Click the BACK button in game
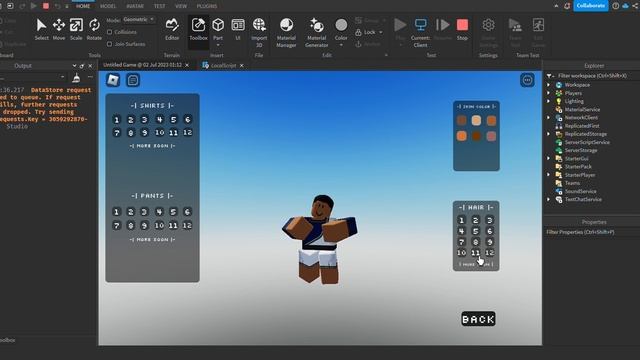Image resolution: width=640 pixels, height=360 pixels. [x=478, y=319]
